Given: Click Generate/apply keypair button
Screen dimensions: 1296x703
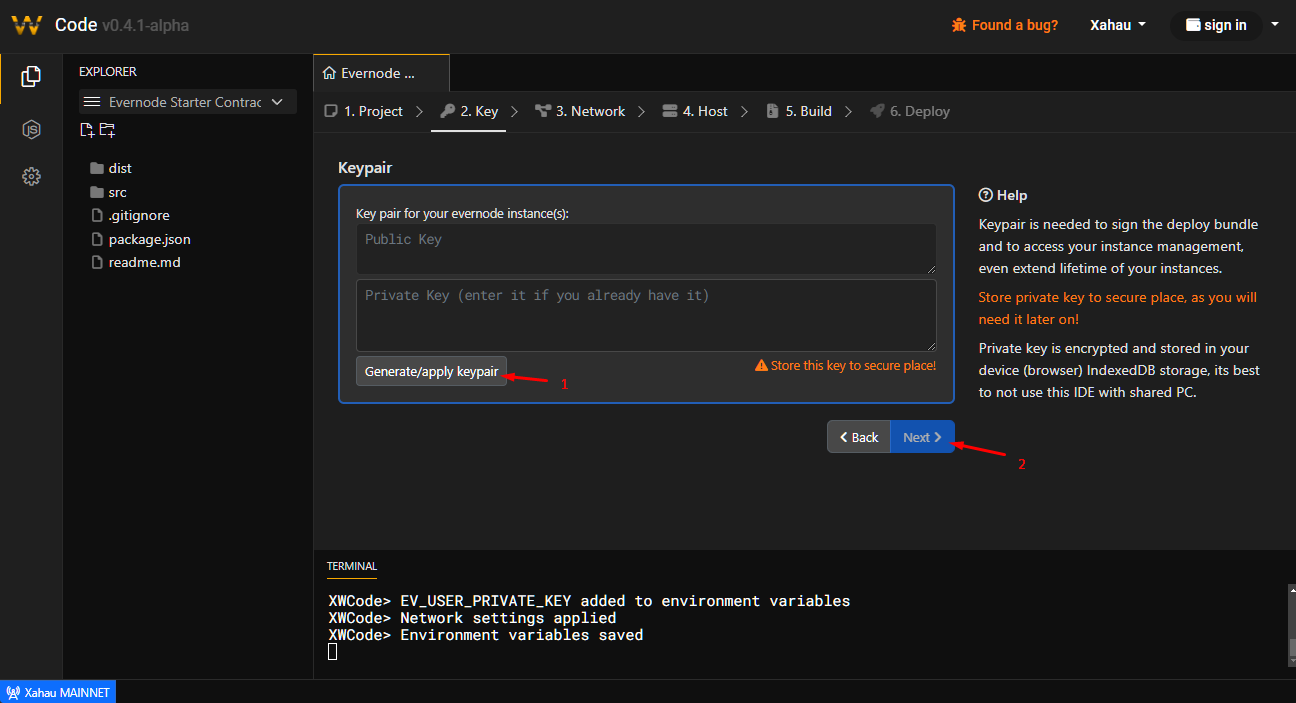Looking at the screenshot, I should [x=431, y=371].
